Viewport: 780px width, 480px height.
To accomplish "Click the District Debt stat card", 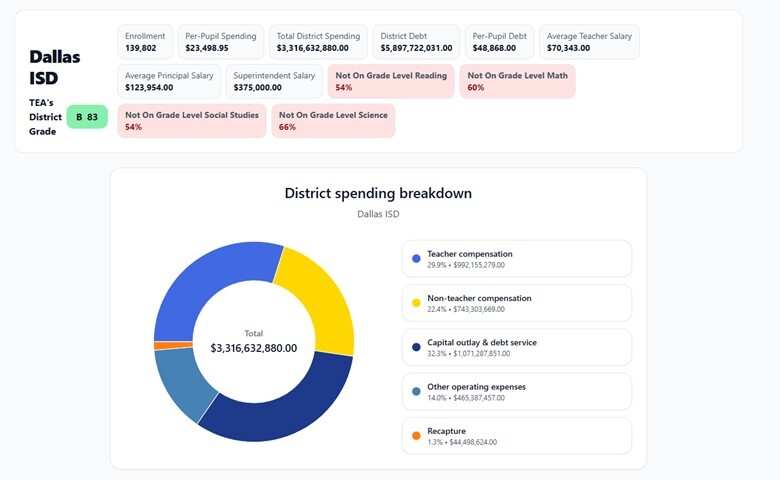I will 416,42.
